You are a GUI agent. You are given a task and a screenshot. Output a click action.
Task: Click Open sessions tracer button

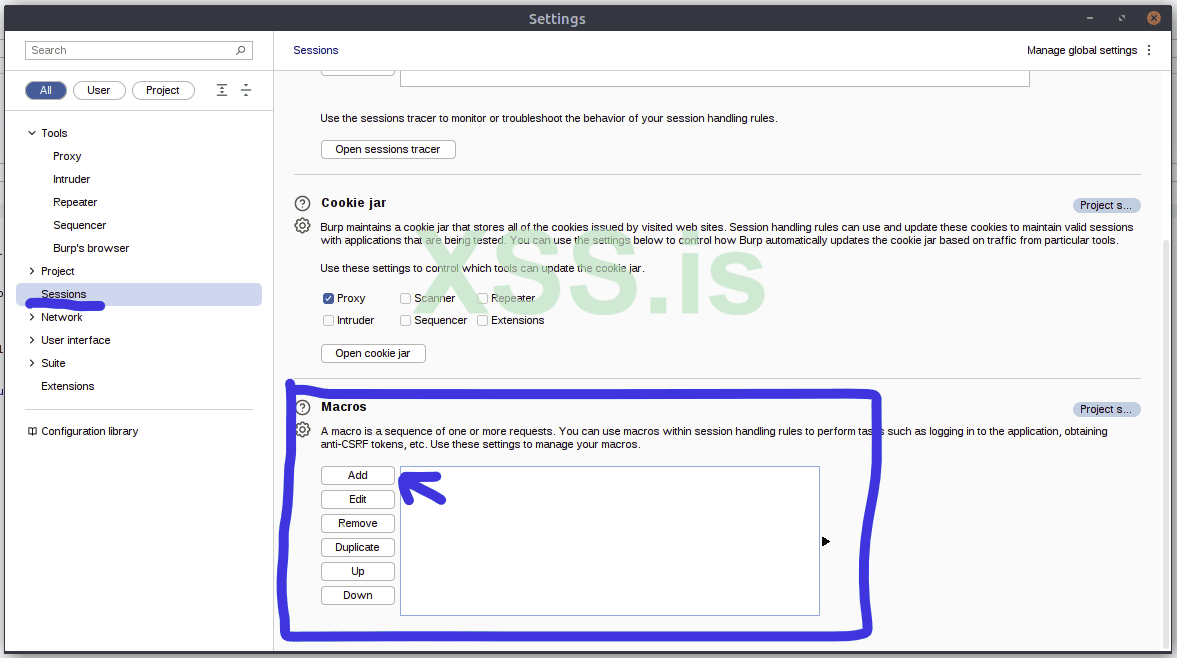(x=388, y=149)
